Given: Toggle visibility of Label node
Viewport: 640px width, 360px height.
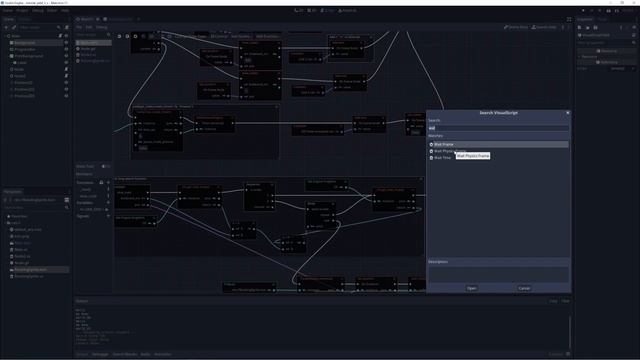Looking at the screenshot, I should tap(67, 62).
